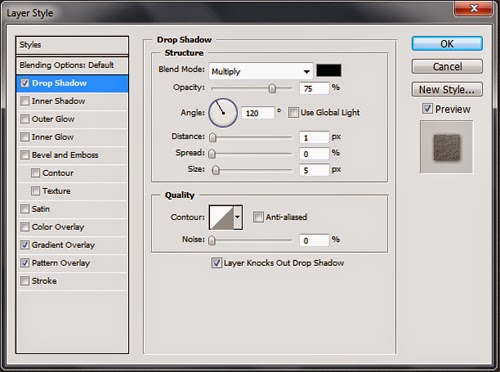Enable the Inner Glow checkbox
The width and height of the screenshot is (500, 372).
click(x=25, y=137)
